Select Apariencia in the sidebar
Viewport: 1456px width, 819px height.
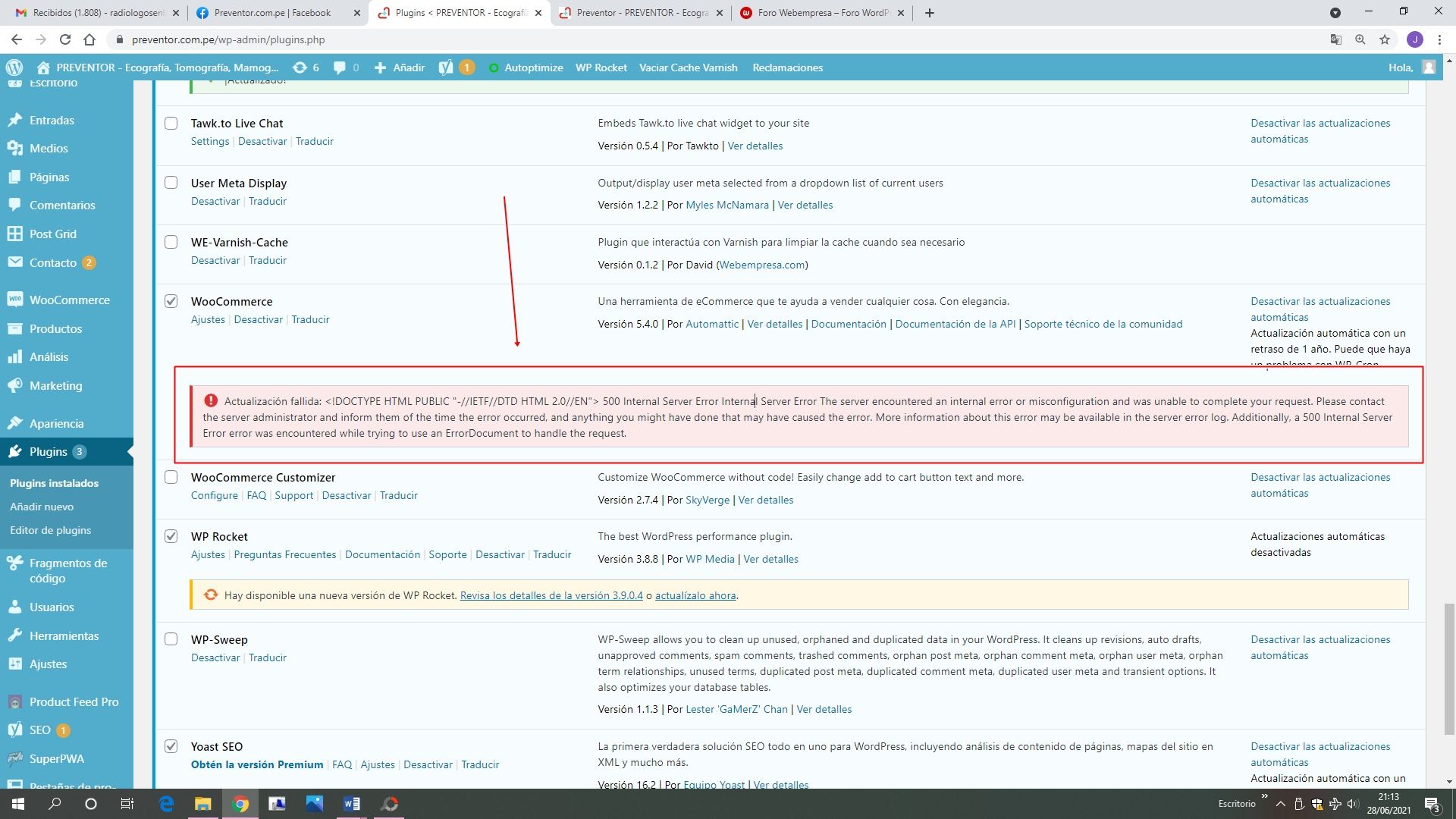[x=56, y=423]
